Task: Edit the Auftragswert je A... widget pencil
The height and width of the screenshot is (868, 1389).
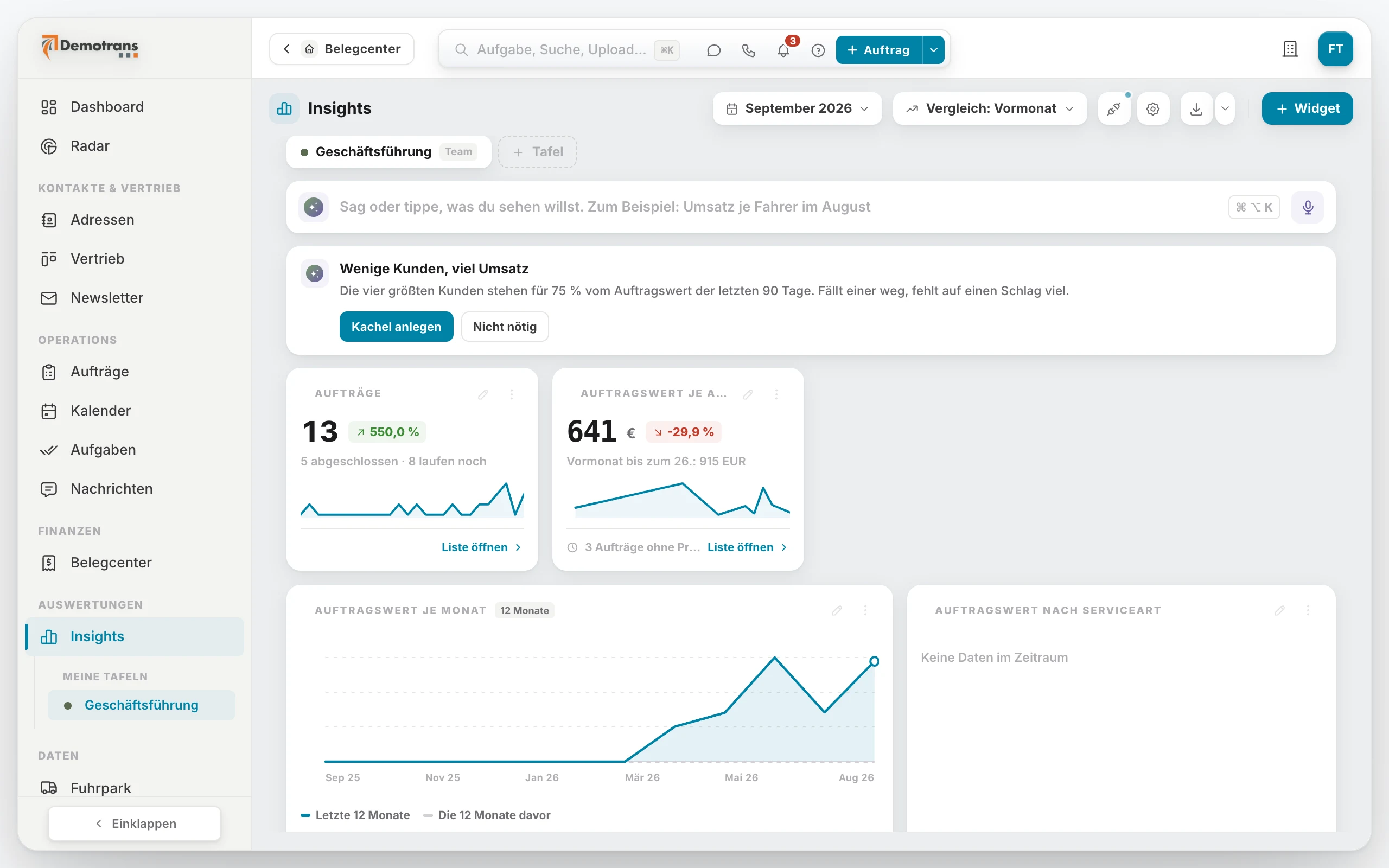Action: [x=748, y=394]
